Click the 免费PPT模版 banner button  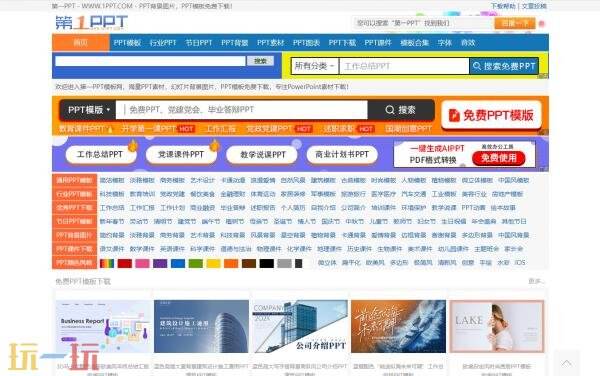click(x=491, y=115)
